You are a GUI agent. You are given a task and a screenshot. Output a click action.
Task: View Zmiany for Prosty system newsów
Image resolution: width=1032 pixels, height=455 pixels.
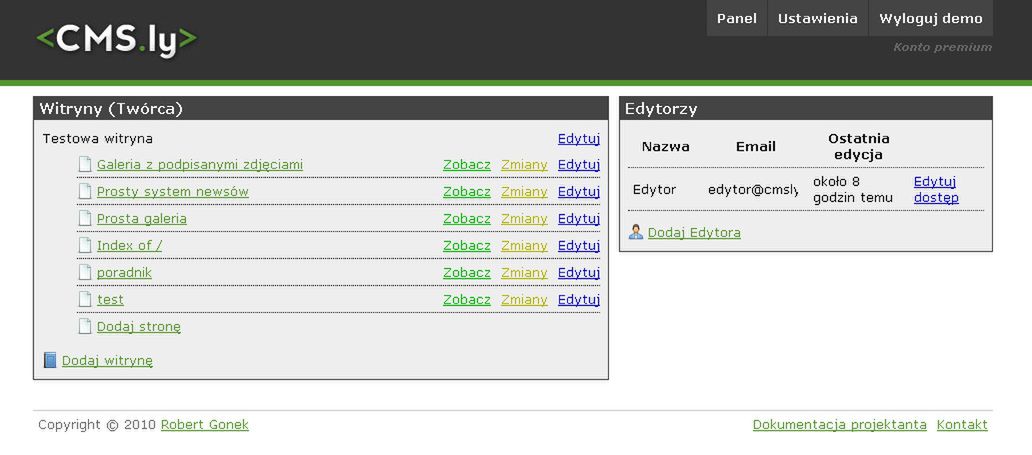[x=524, y=192]
